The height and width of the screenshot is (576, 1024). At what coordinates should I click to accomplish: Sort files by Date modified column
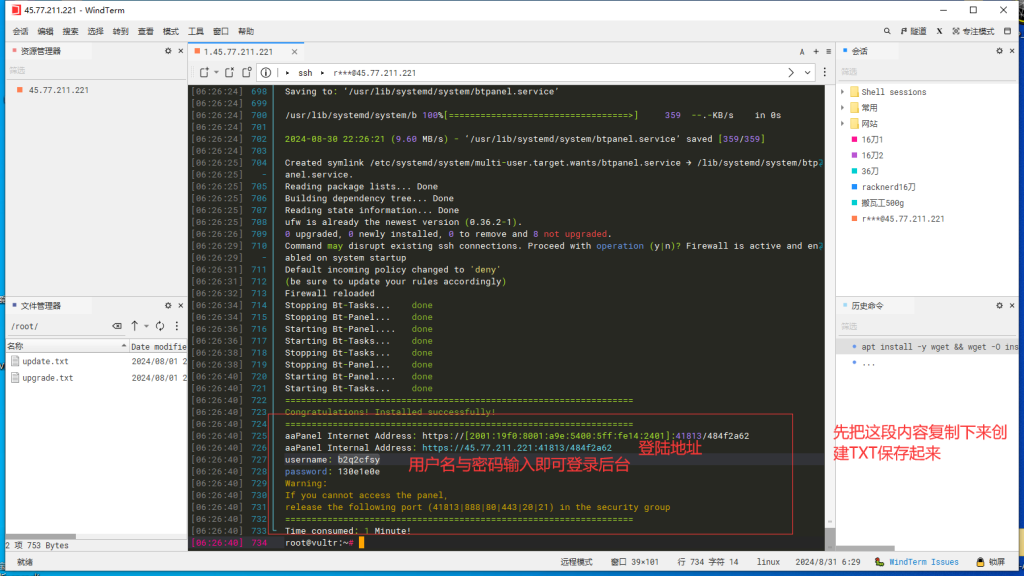(x=158, y=346)
